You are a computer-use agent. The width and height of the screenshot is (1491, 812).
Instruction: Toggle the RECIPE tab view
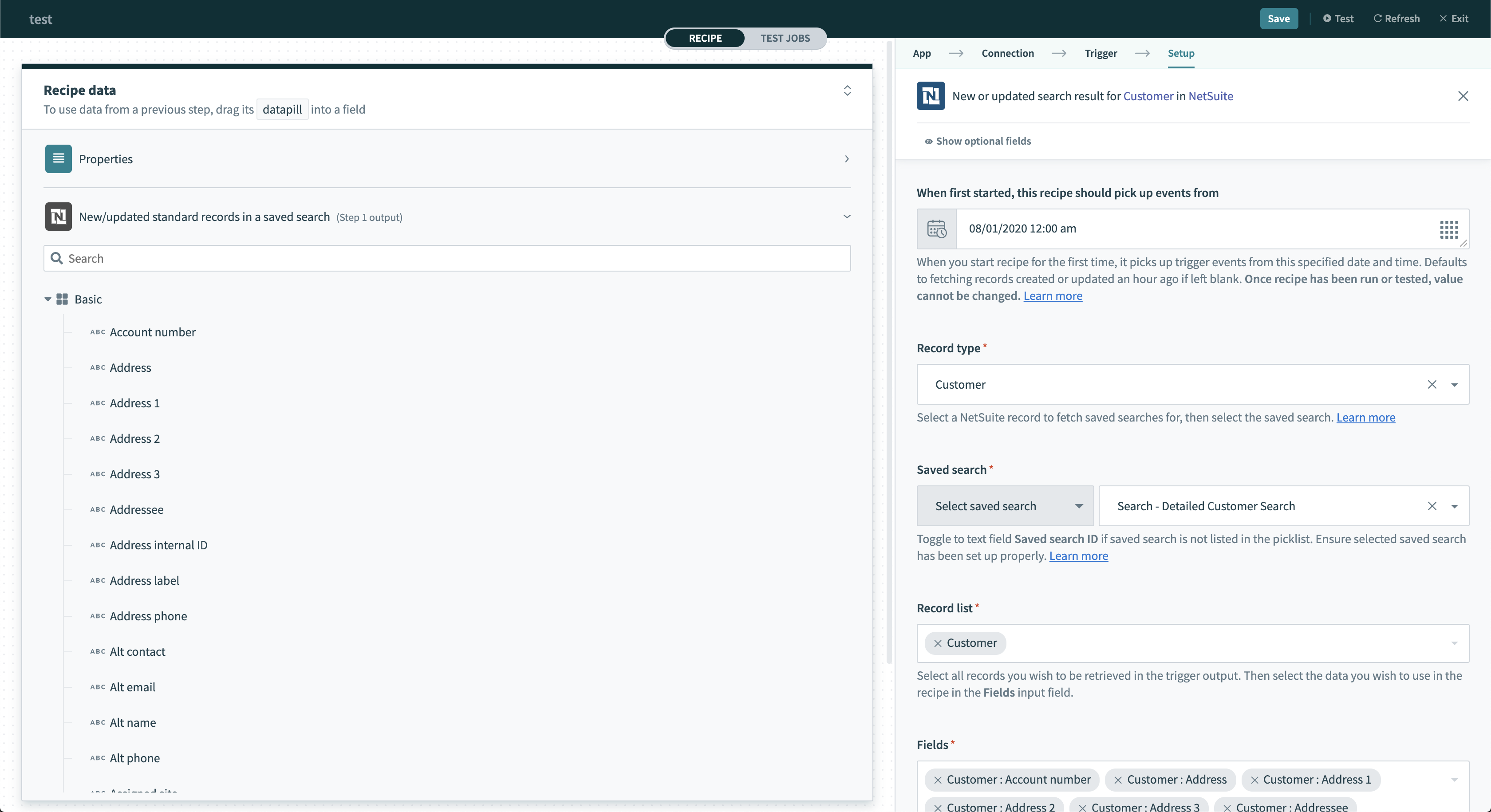click(x=706, y=38)
